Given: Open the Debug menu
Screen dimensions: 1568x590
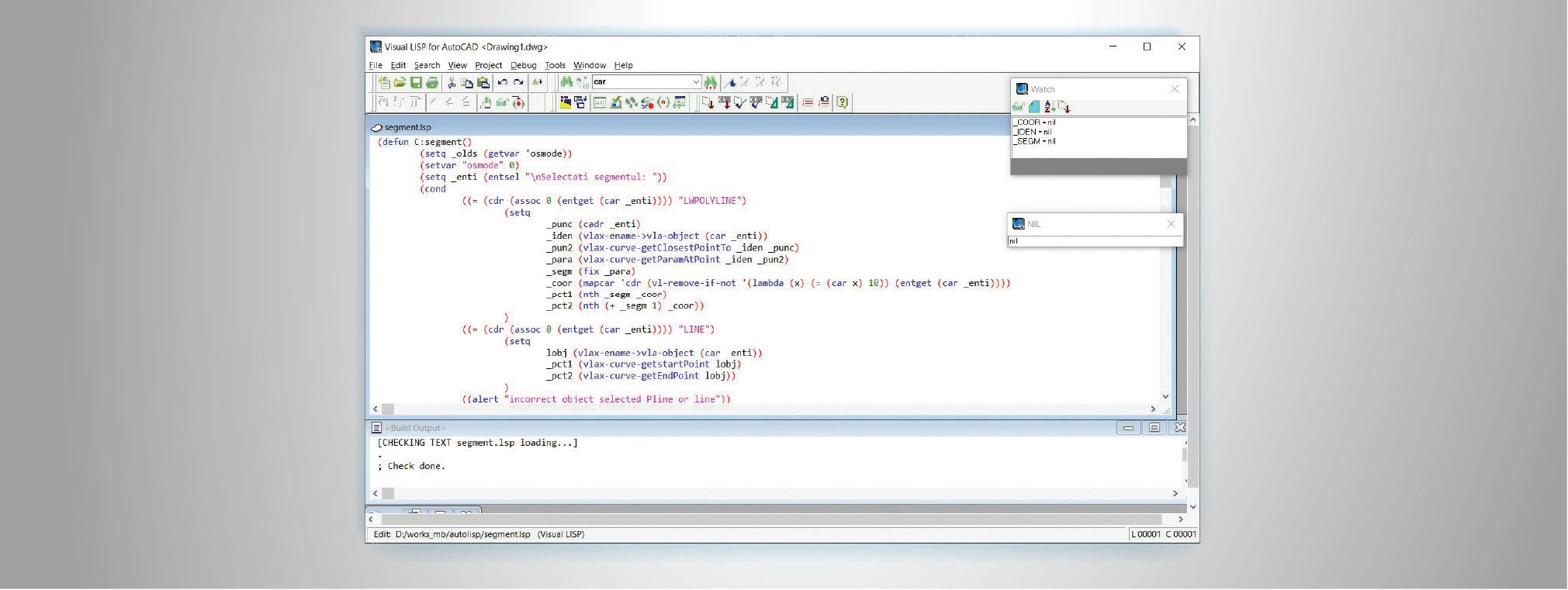Looking at the screenshot, I should tap(524, 65).
